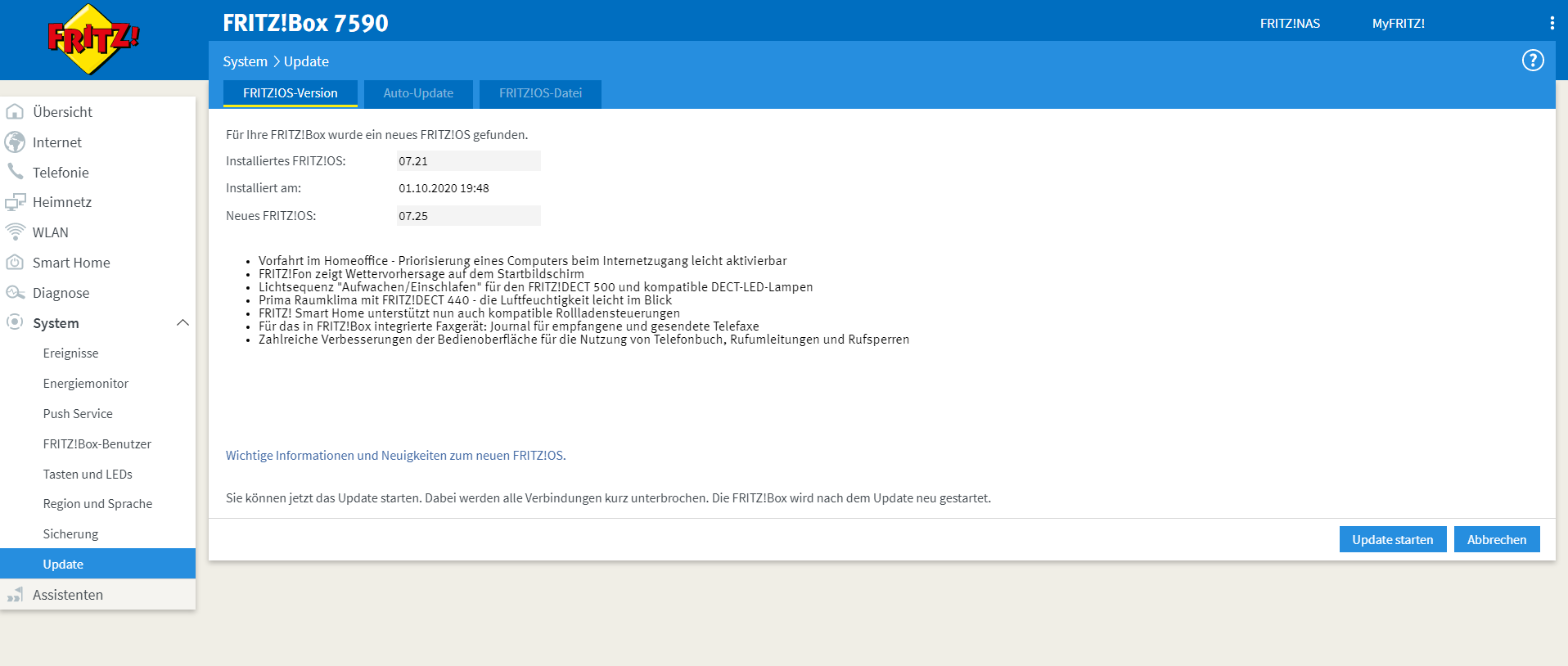Image resolution: width=1568 pixels, height=666 pixels.
Task: Open the Wichtige Informationen und Neuigkeiten link
Action: click(396, 456)
